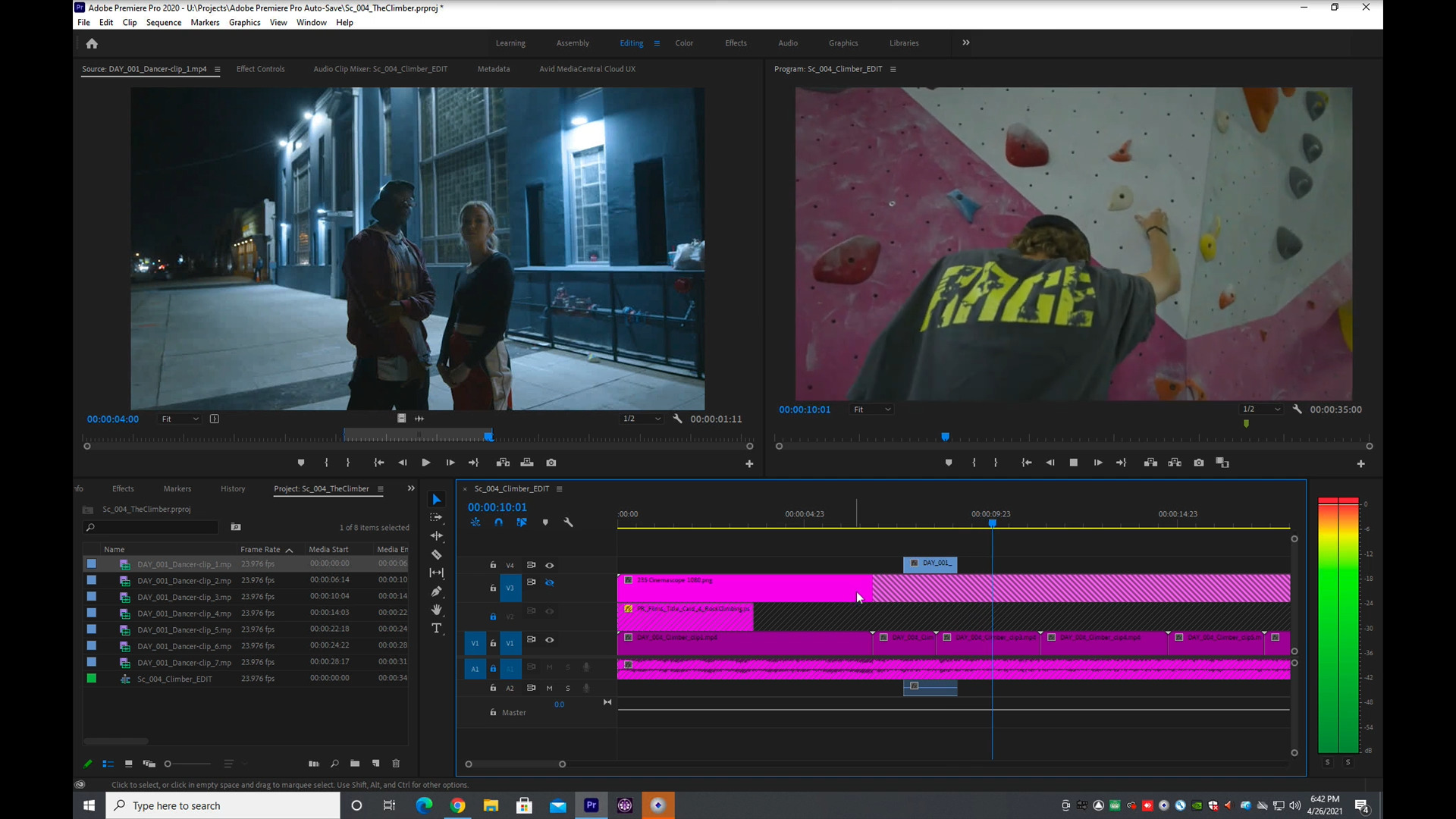Open the Sequence menu
Viewport: 1456px width, 819px height.
[164, 22]
